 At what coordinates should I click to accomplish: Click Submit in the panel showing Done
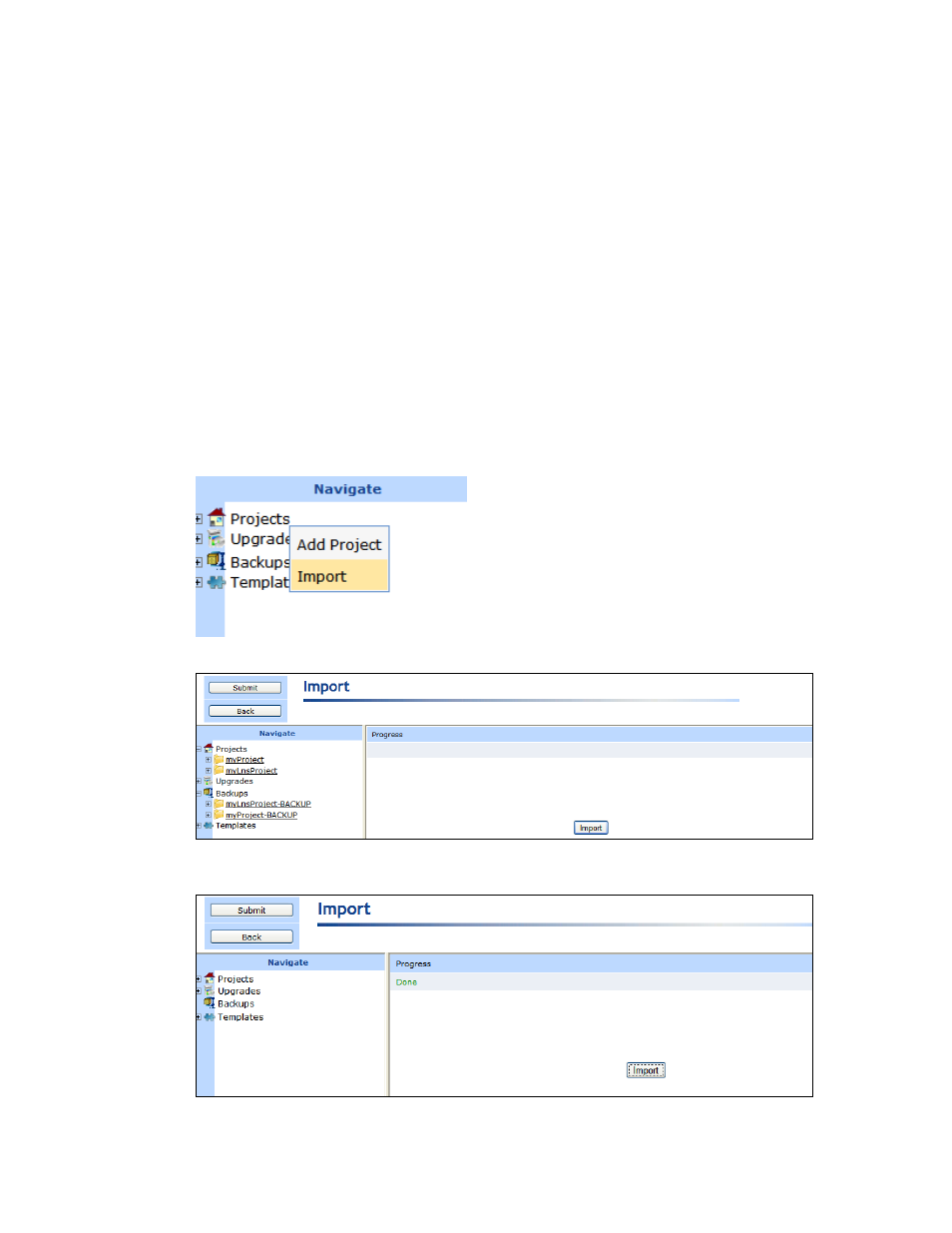coord(251,911)
